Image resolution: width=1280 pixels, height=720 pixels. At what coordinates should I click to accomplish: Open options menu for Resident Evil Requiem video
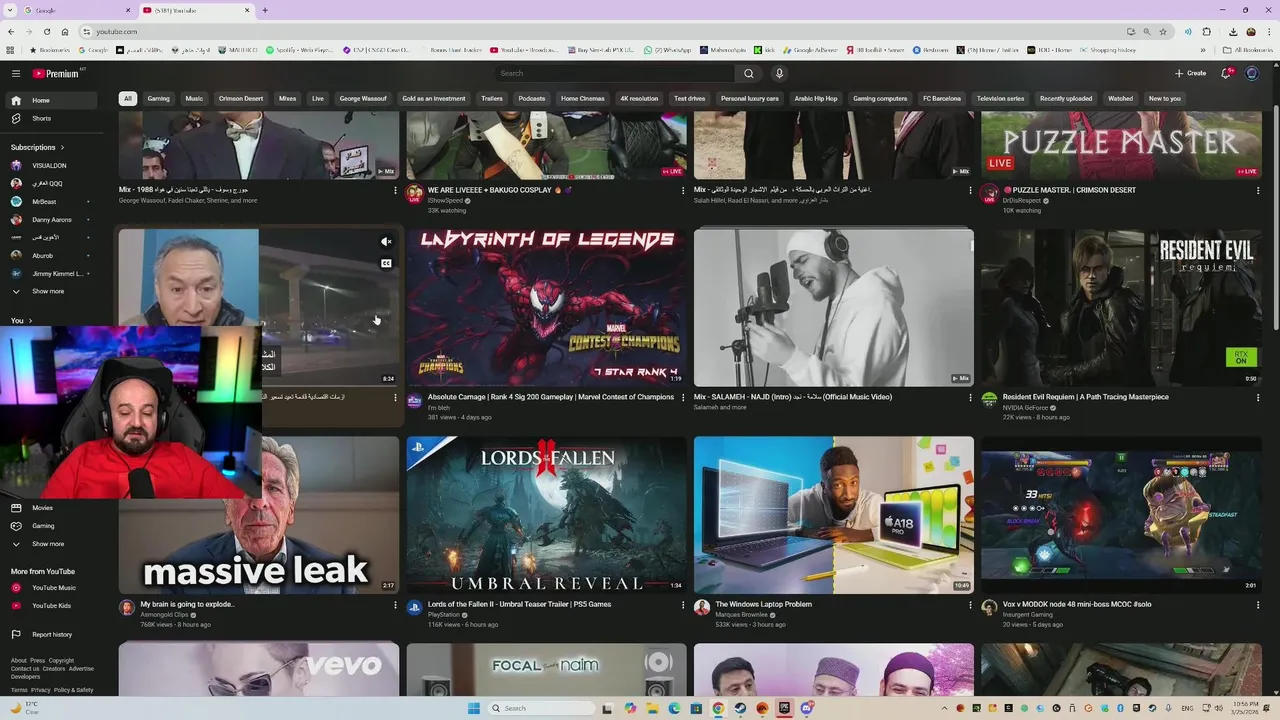point(1258,398)
